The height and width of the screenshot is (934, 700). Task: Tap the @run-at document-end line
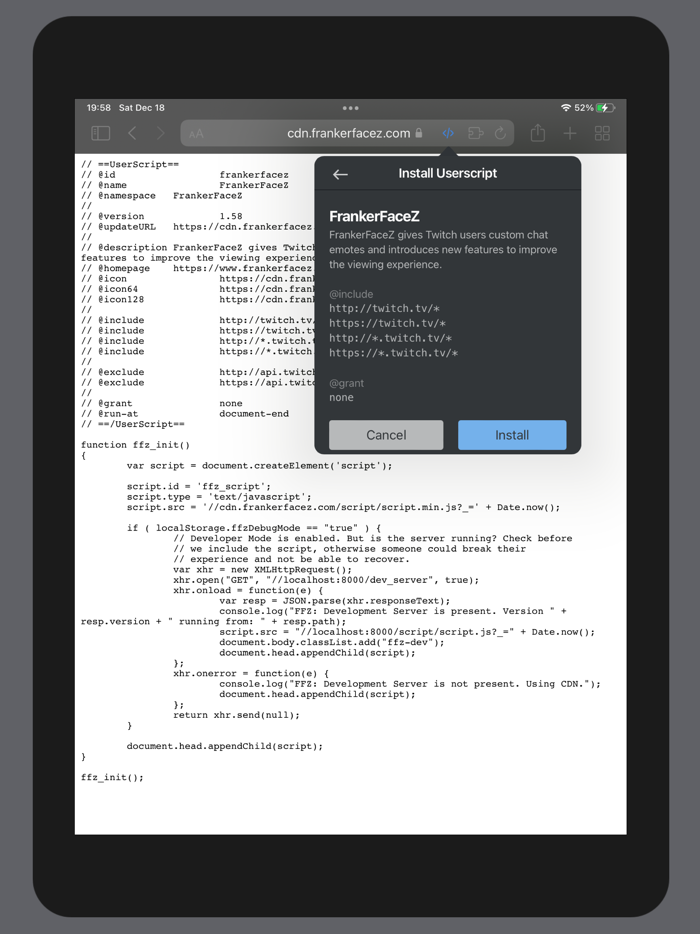(185, 413)
